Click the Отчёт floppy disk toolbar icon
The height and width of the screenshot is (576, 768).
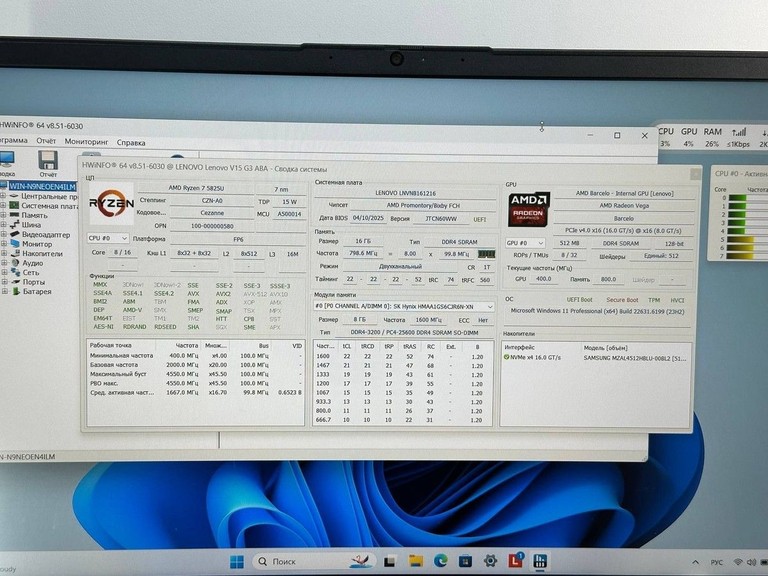48,161
